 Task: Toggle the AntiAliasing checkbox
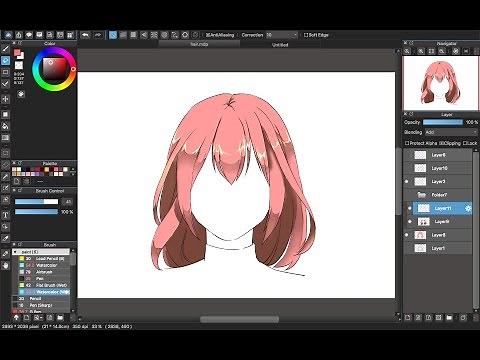point(220,35)
